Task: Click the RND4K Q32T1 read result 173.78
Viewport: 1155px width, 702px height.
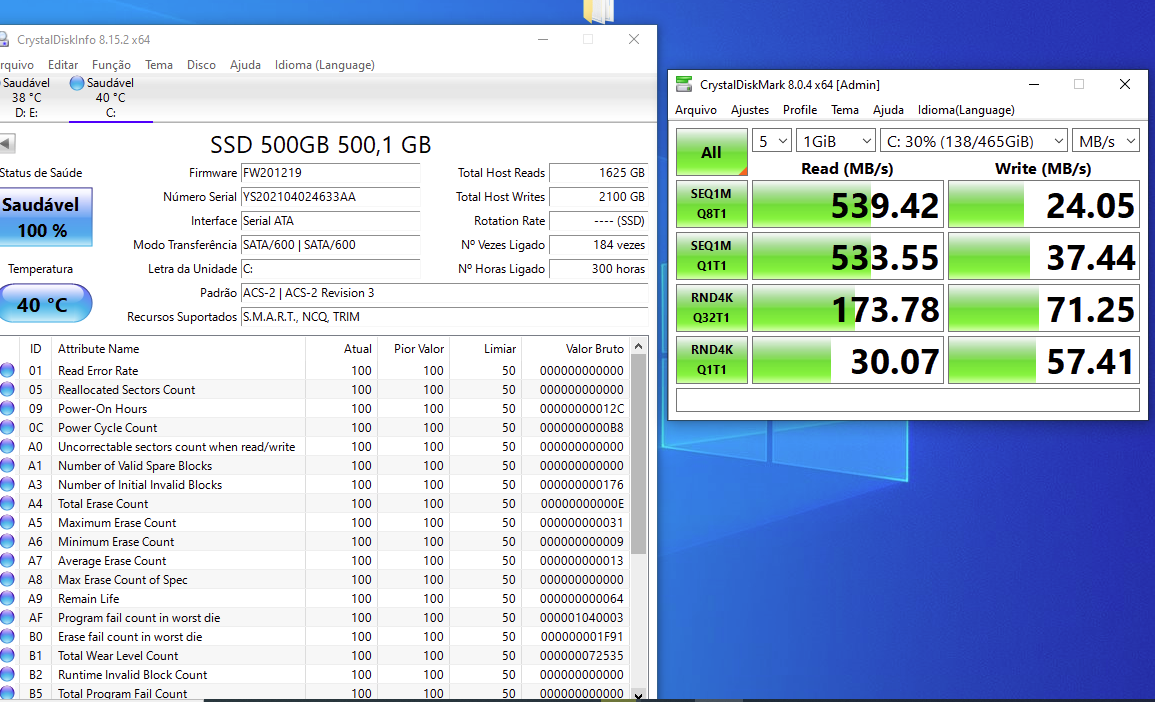Action: coord(847,308)
